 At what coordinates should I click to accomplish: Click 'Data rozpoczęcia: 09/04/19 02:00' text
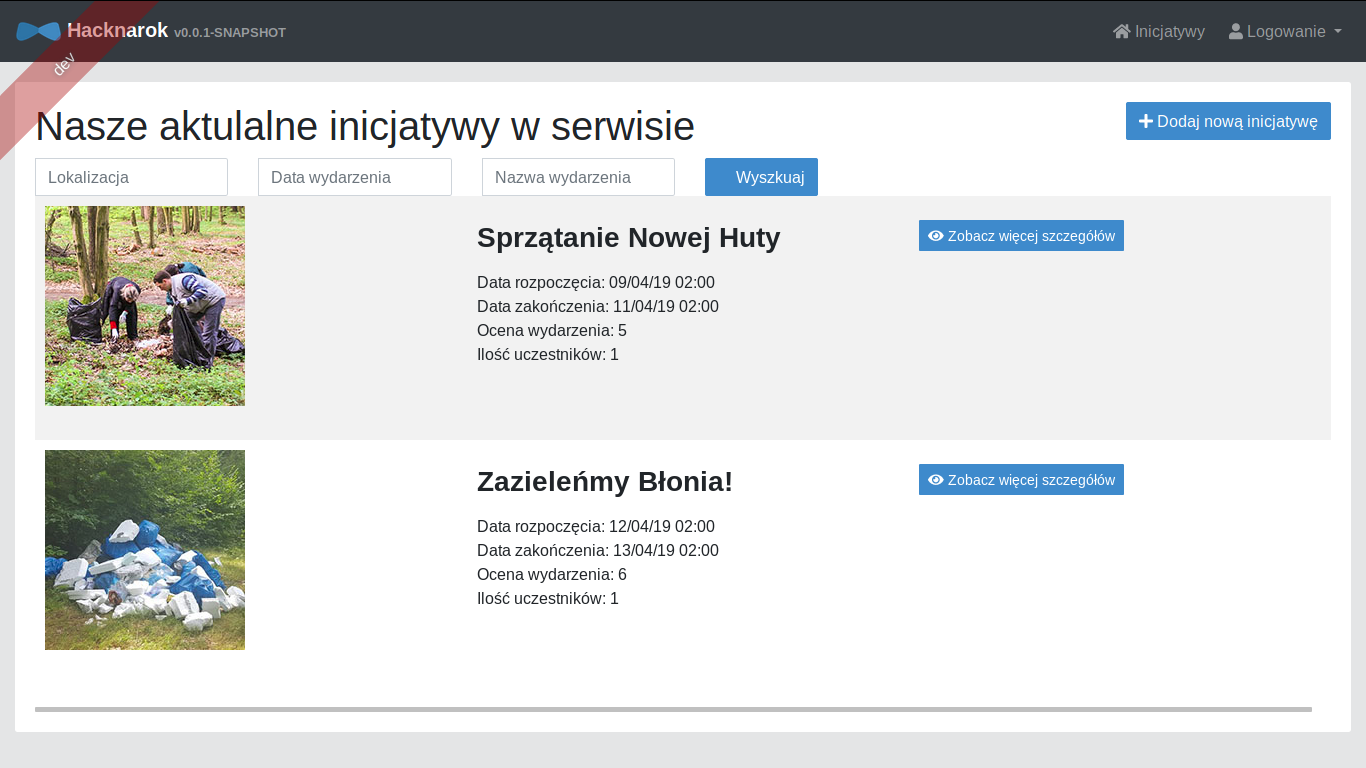[596, 283]
